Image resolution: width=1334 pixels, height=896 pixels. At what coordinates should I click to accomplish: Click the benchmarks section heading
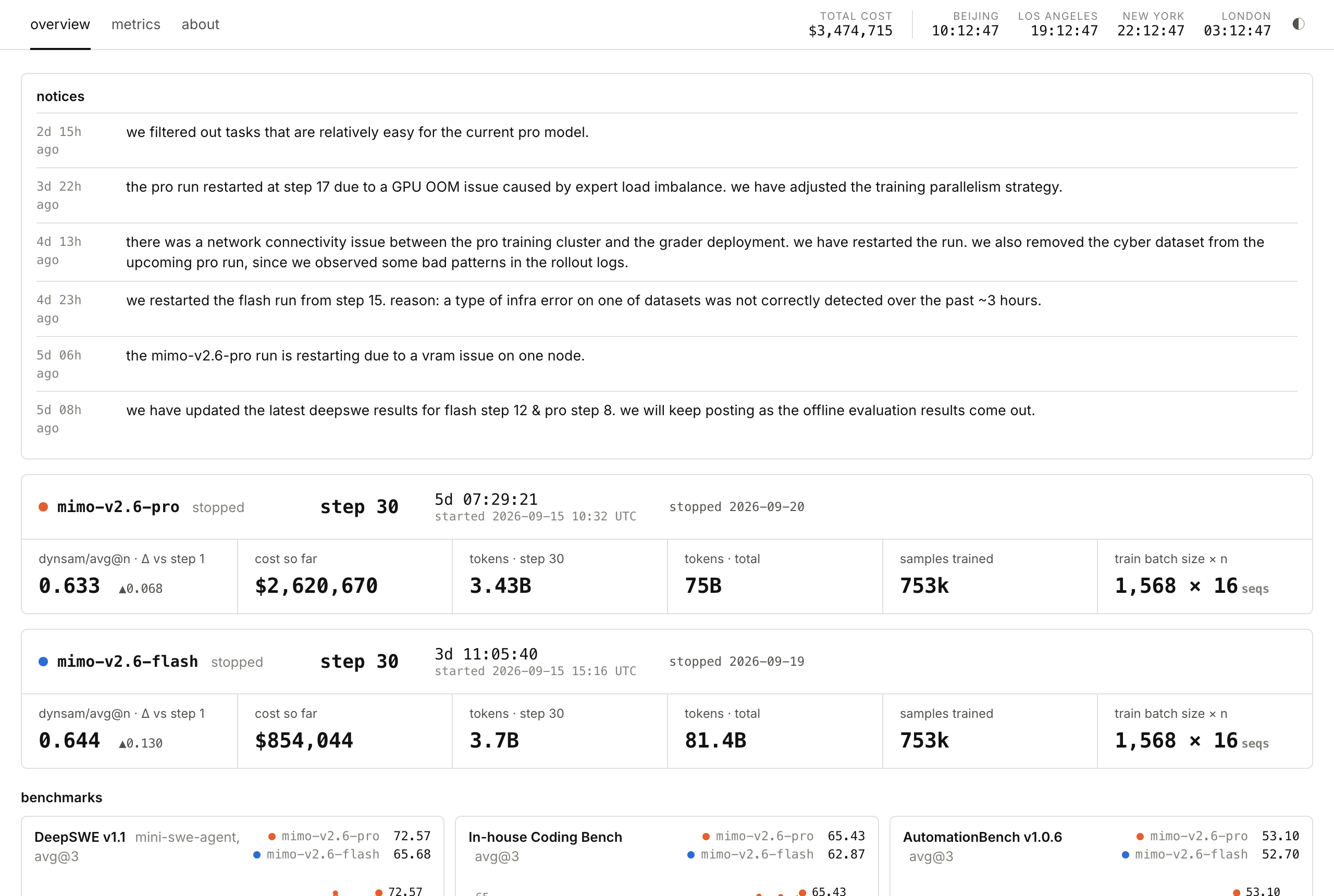point(61,798)
